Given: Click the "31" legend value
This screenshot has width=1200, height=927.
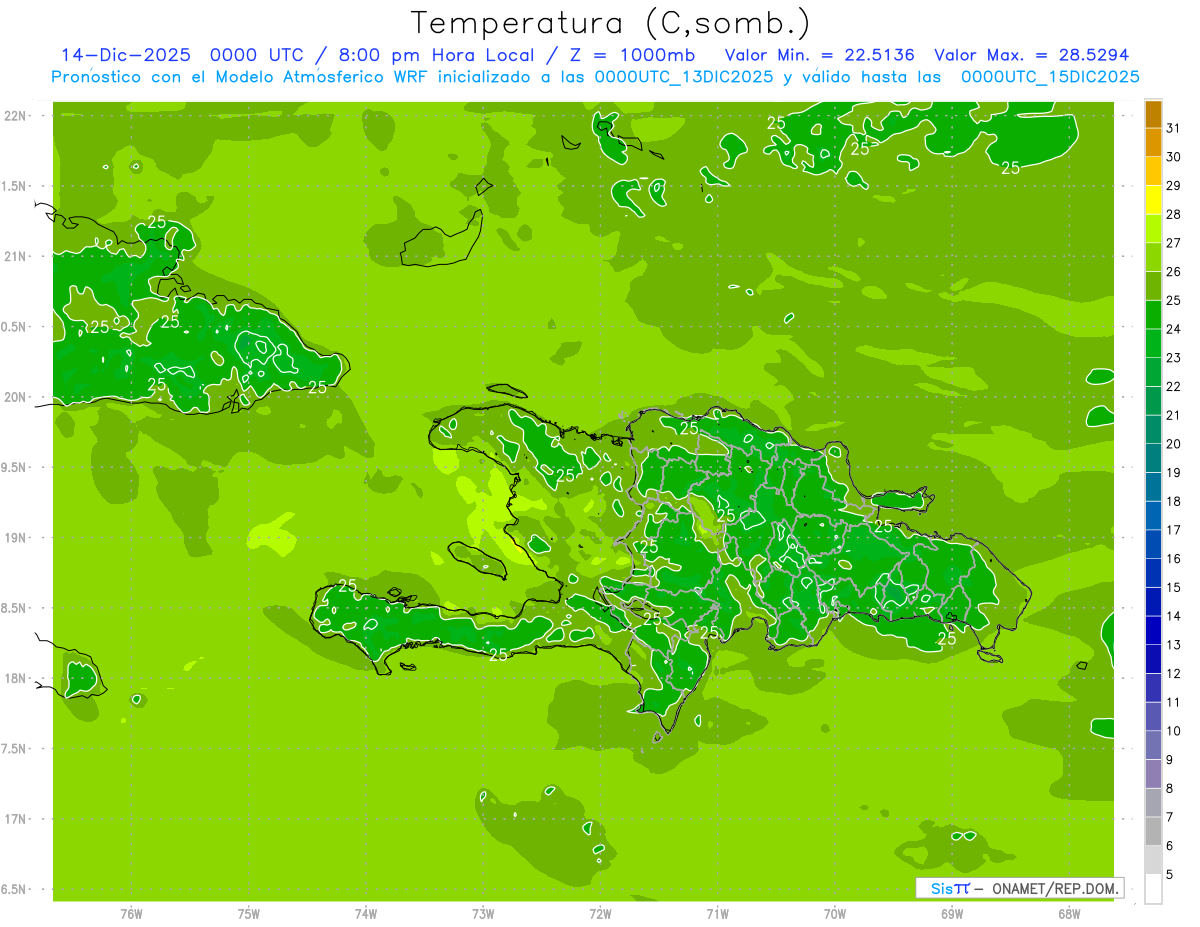Looking at the screenshot, I should click(x=1174, y=128).
